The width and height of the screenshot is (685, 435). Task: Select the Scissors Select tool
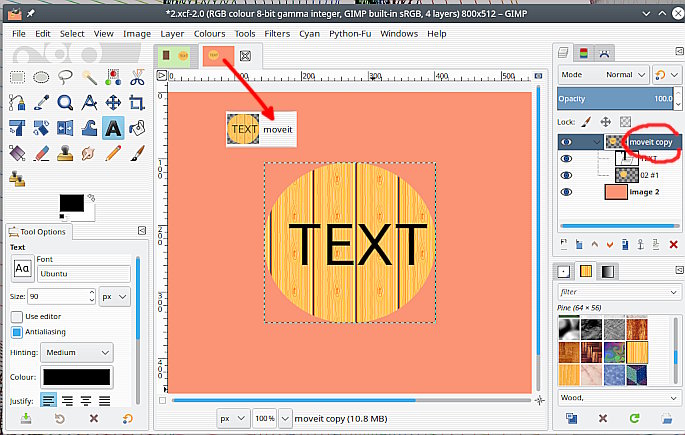click(x=137, y=77)
